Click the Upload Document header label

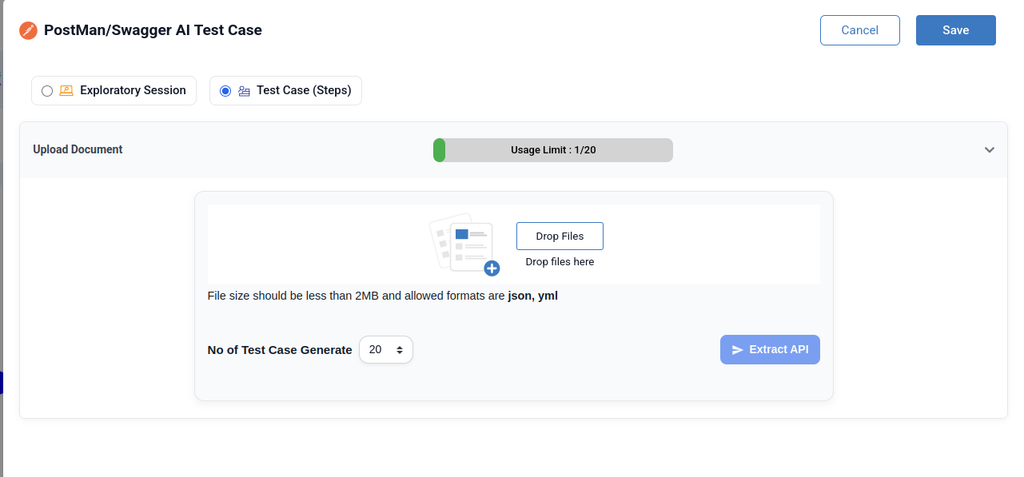pos(78,149)
